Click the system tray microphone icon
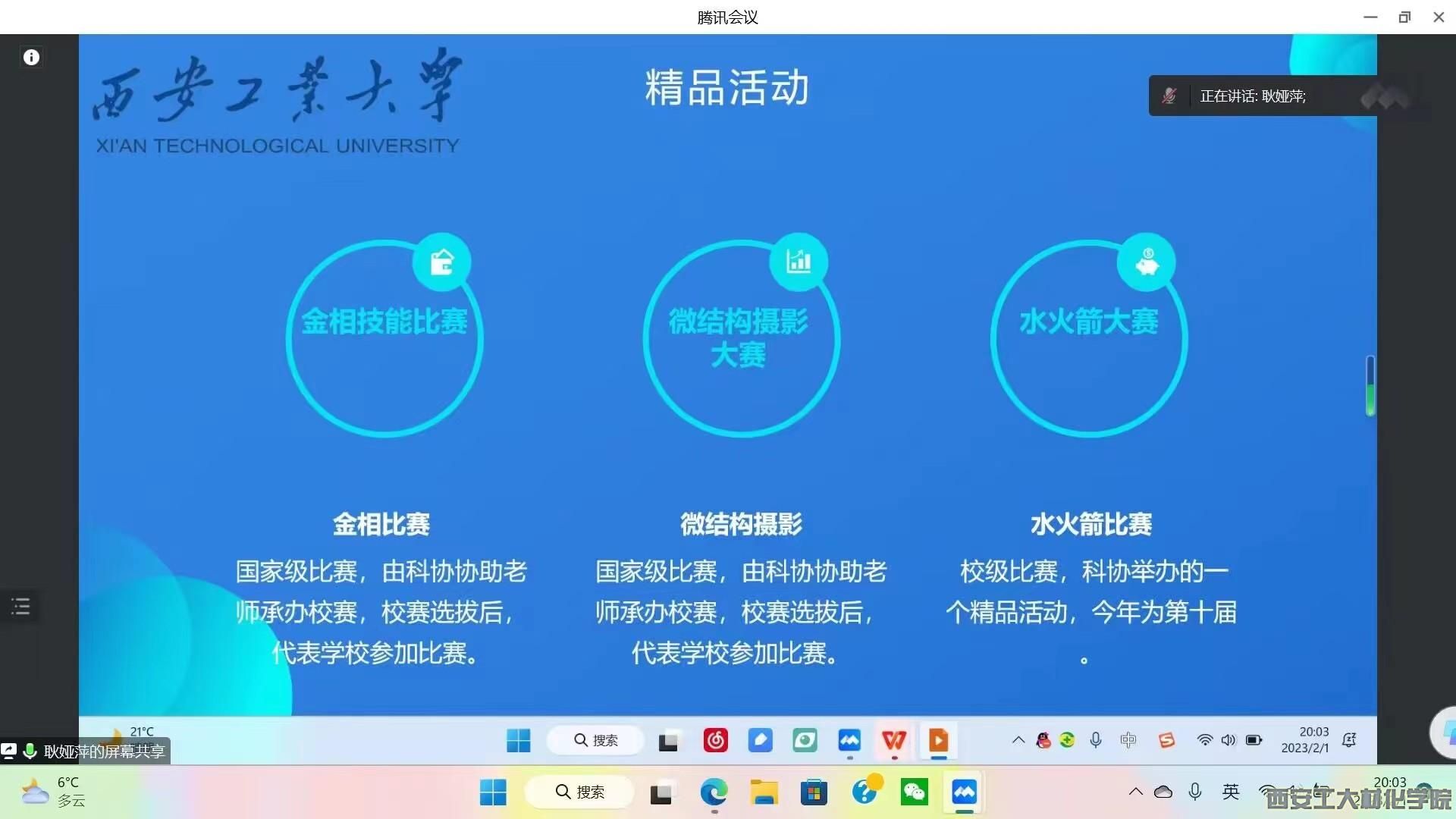The width and height of the screenshot is (1456, 819). [1195, 792]
